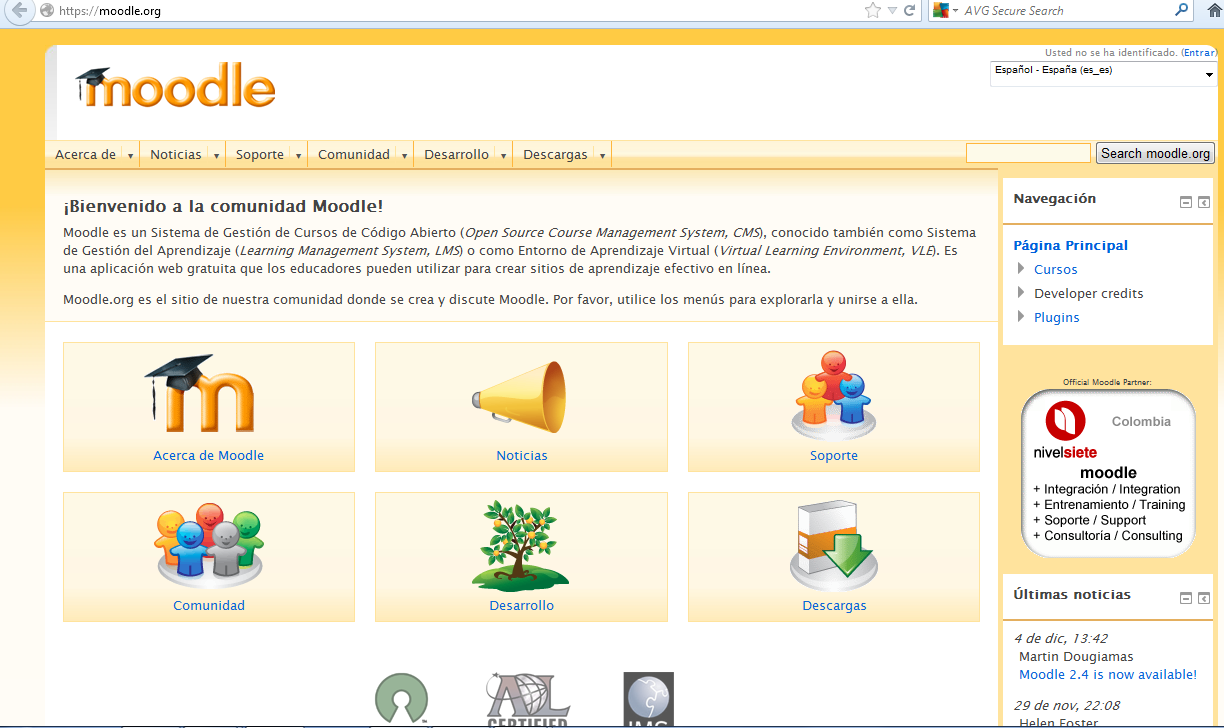1224x728 pixels.
Task: Click the Search moodle.org button
Action: (x=1156, y=153)
